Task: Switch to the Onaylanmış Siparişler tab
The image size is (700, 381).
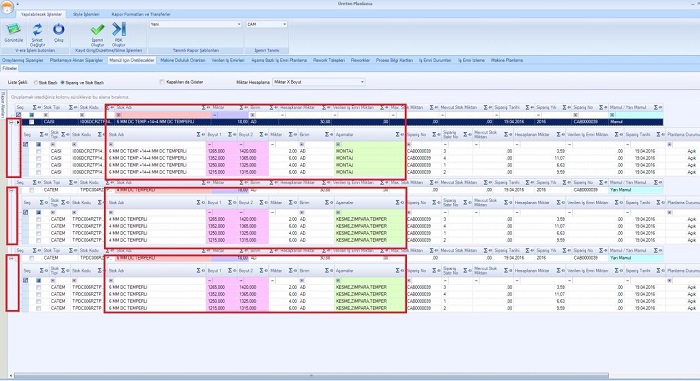Action: point(23,60)
